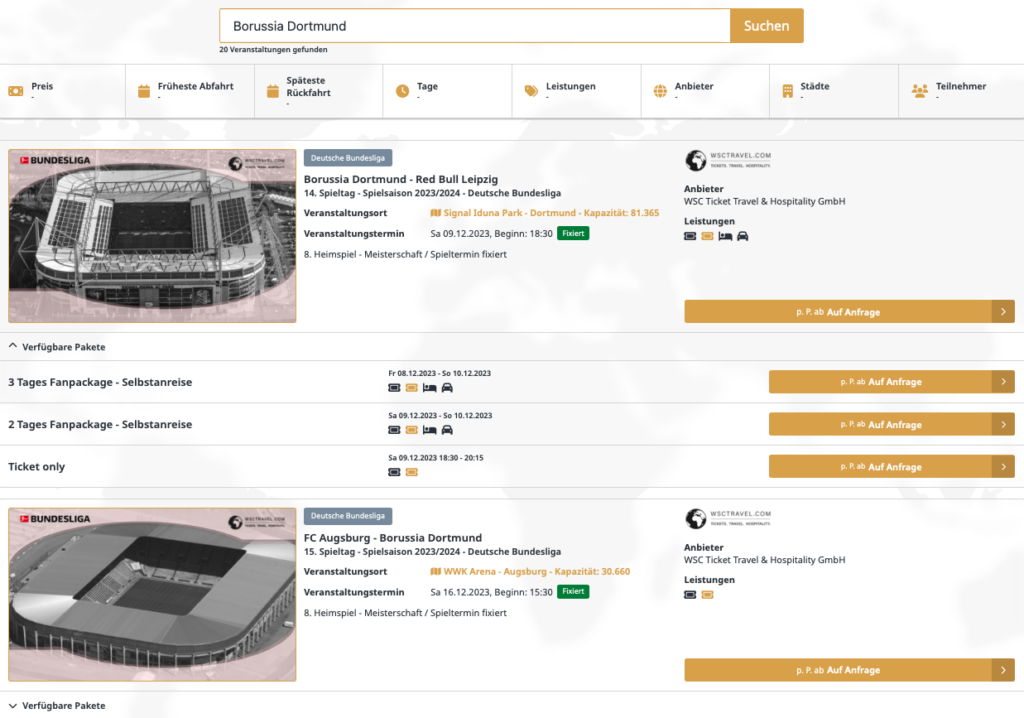Click the orange ticket icon under Leistungen for Dortmund–Leipzig

707,237
